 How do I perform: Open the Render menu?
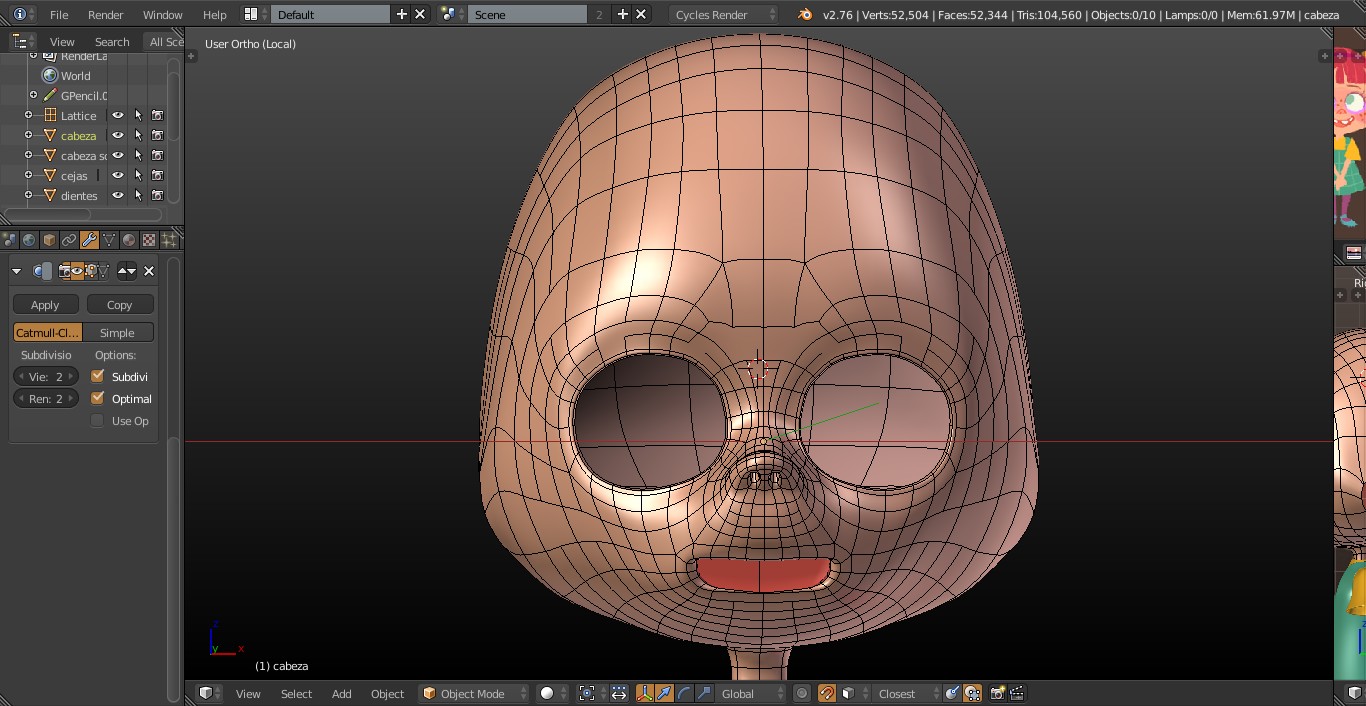105,15
